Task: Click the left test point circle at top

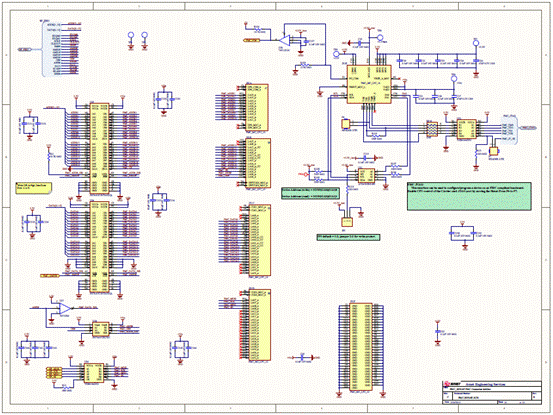Action: (x=131, y=35)
